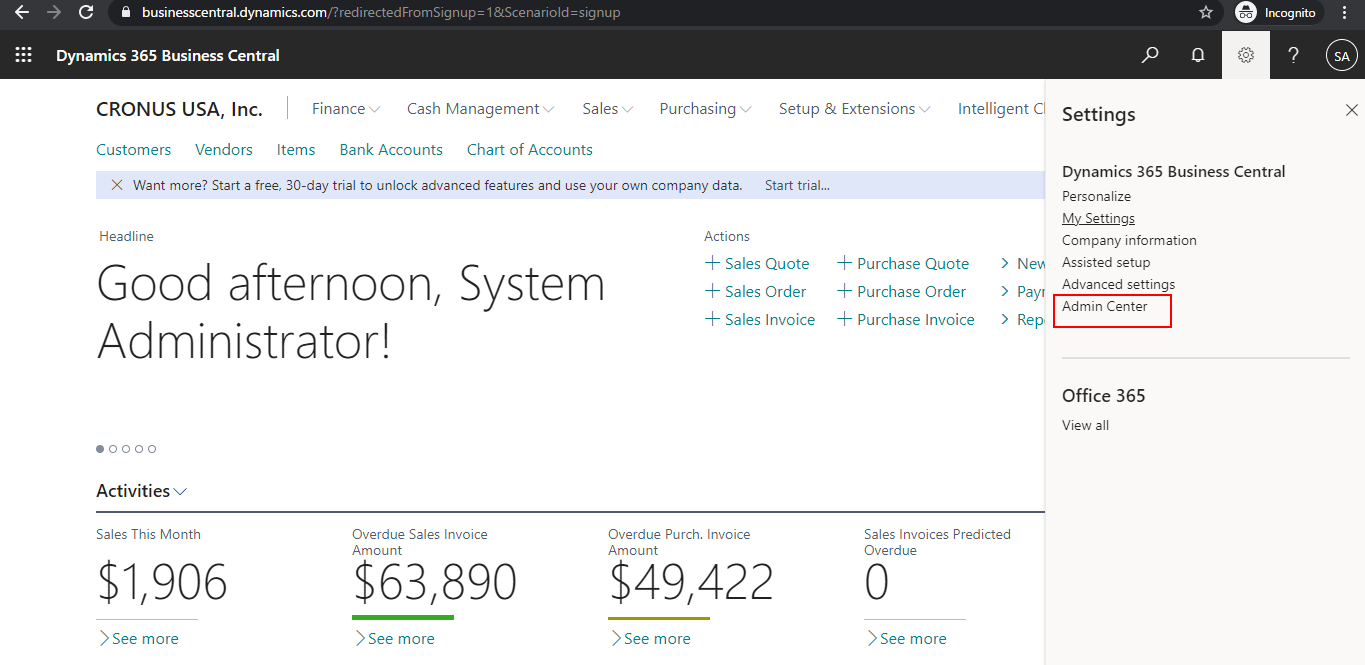Click the browser forward arrow
The image size is (1365, 665).
tap(54, 13)
